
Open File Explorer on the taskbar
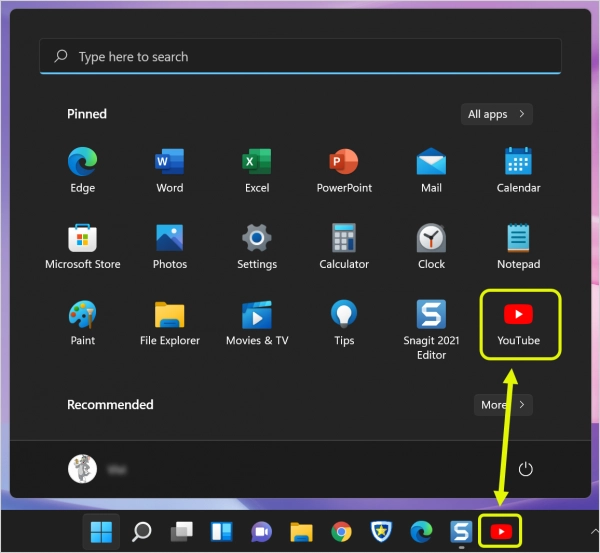pyautogui.click(x=302, y=532)
